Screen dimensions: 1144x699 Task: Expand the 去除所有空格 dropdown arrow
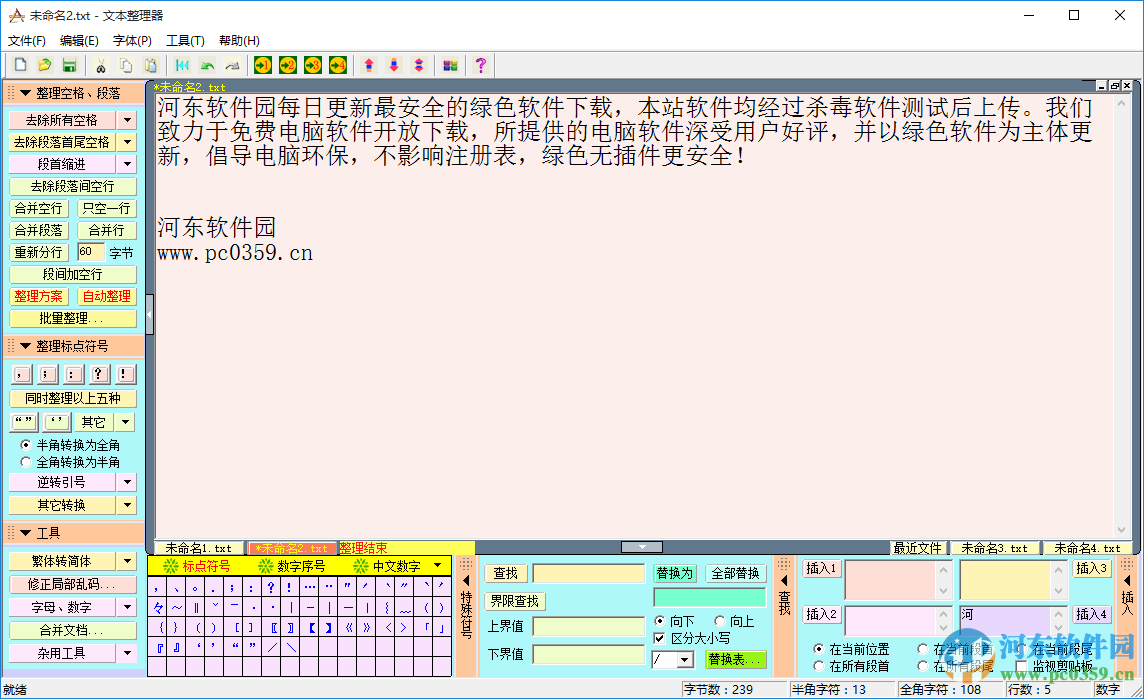tap(125, 118)
